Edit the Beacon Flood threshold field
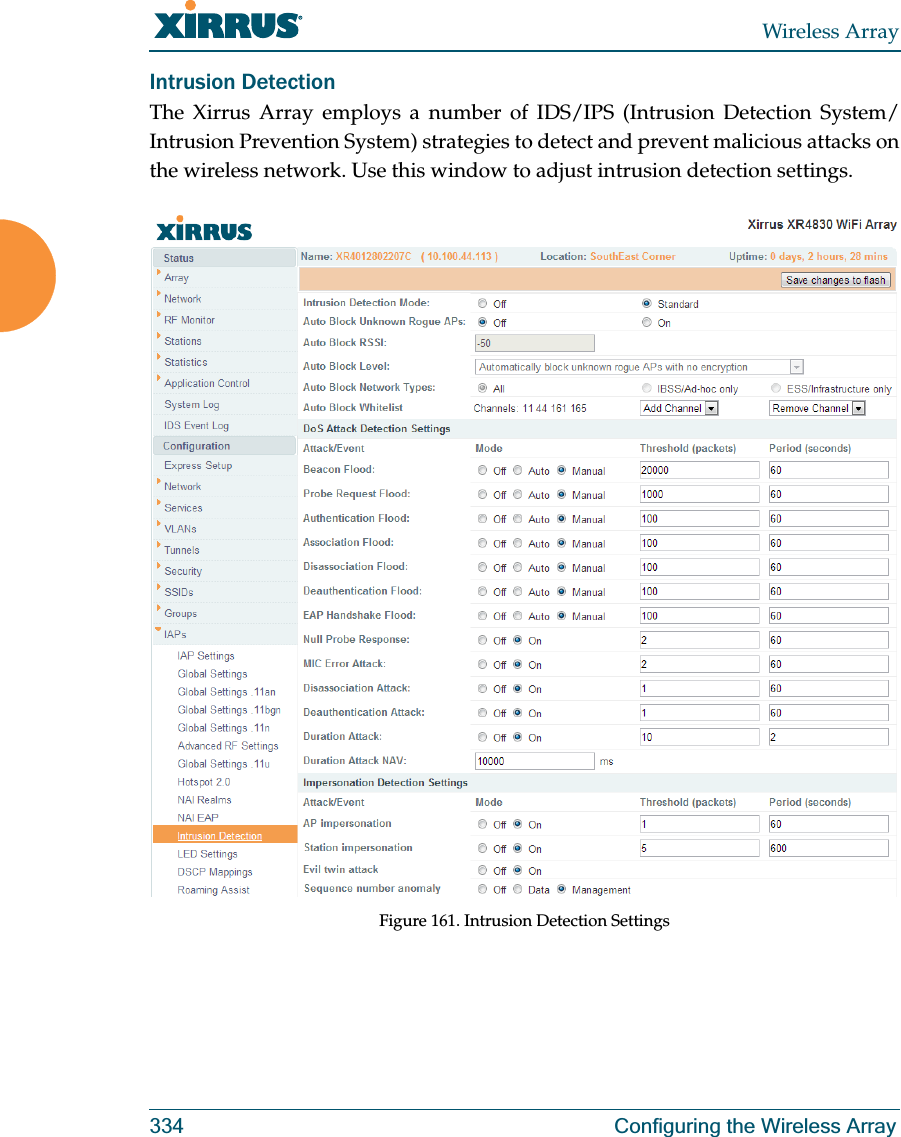This screenshot has width=901, height=1137. (x=699, y=470)
